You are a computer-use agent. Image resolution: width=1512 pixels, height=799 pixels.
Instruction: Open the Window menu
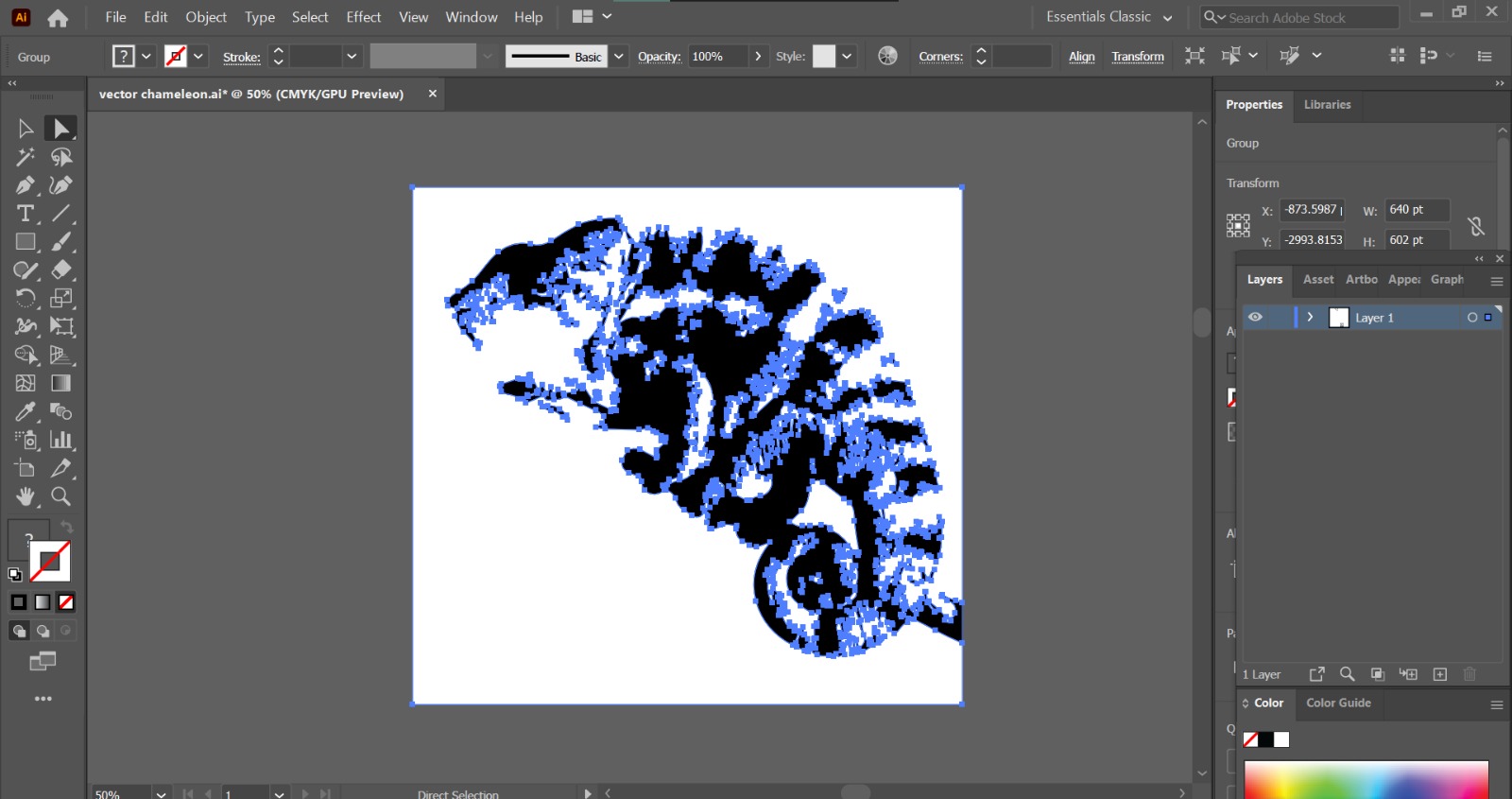click(x=472, y=17)
